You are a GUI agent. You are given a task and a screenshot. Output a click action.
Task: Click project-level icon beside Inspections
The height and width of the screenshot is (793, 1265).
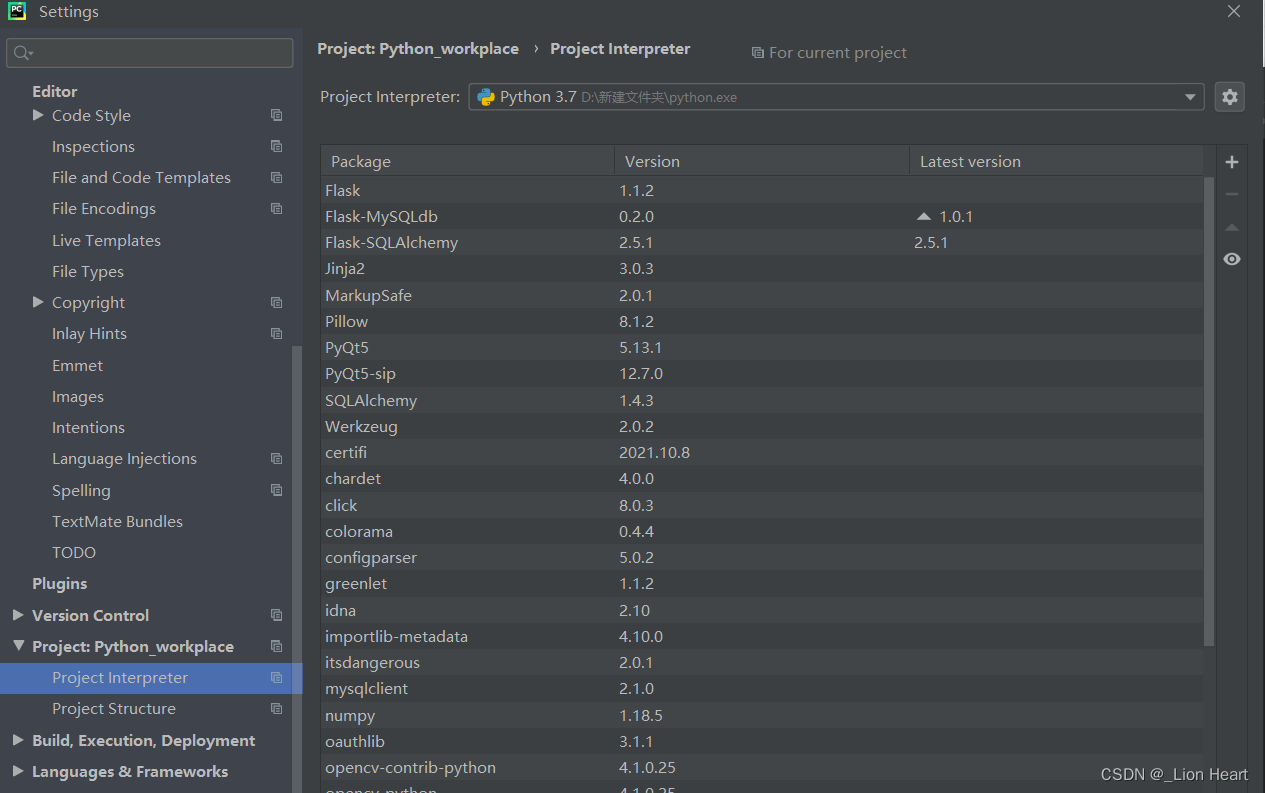277,146
